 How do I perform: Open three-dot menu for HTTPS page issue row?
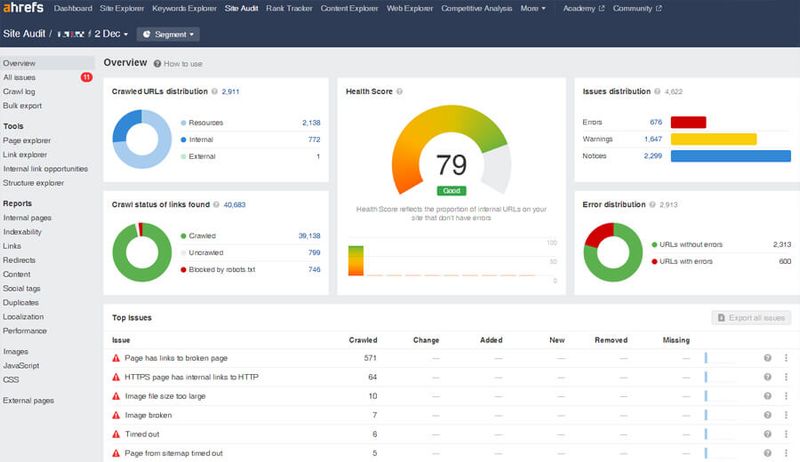tap(786, 377)
